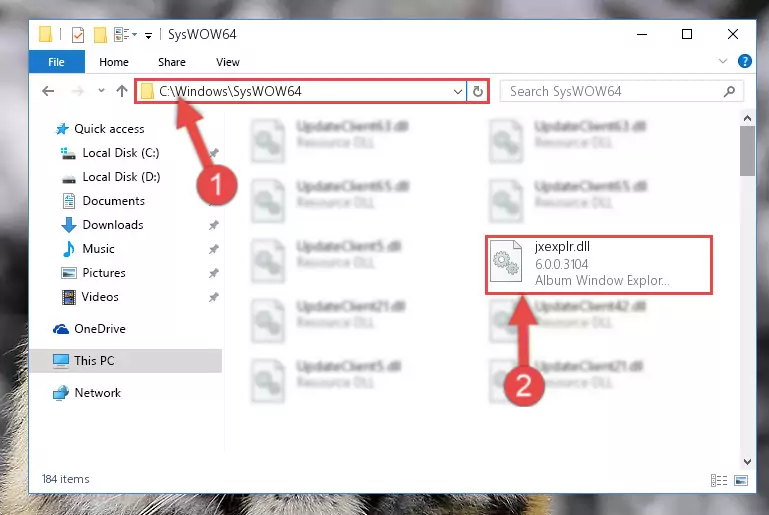Click the jxexplr.dll gear file icon

point(506,260)
